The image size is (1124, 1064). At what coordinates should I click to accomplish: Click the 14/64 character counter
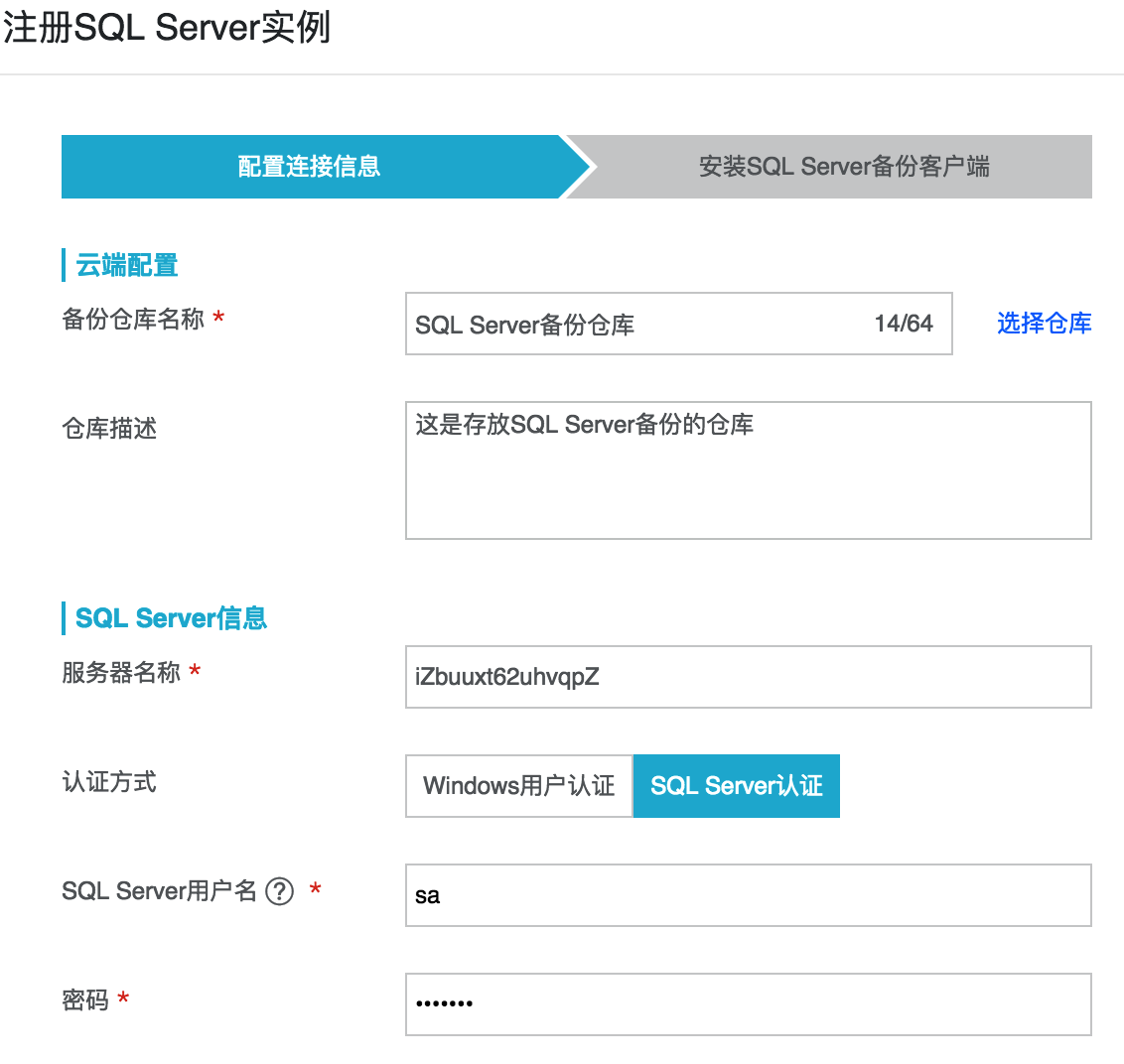coord(904,324)
